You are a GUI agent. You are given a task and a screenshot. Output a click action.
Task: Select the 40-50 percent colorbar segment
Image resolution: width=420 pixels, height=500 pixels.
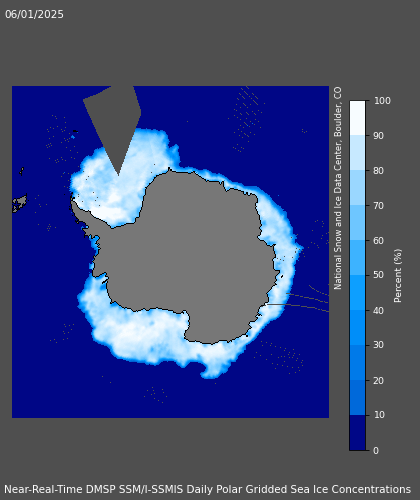tap(357, 293)
